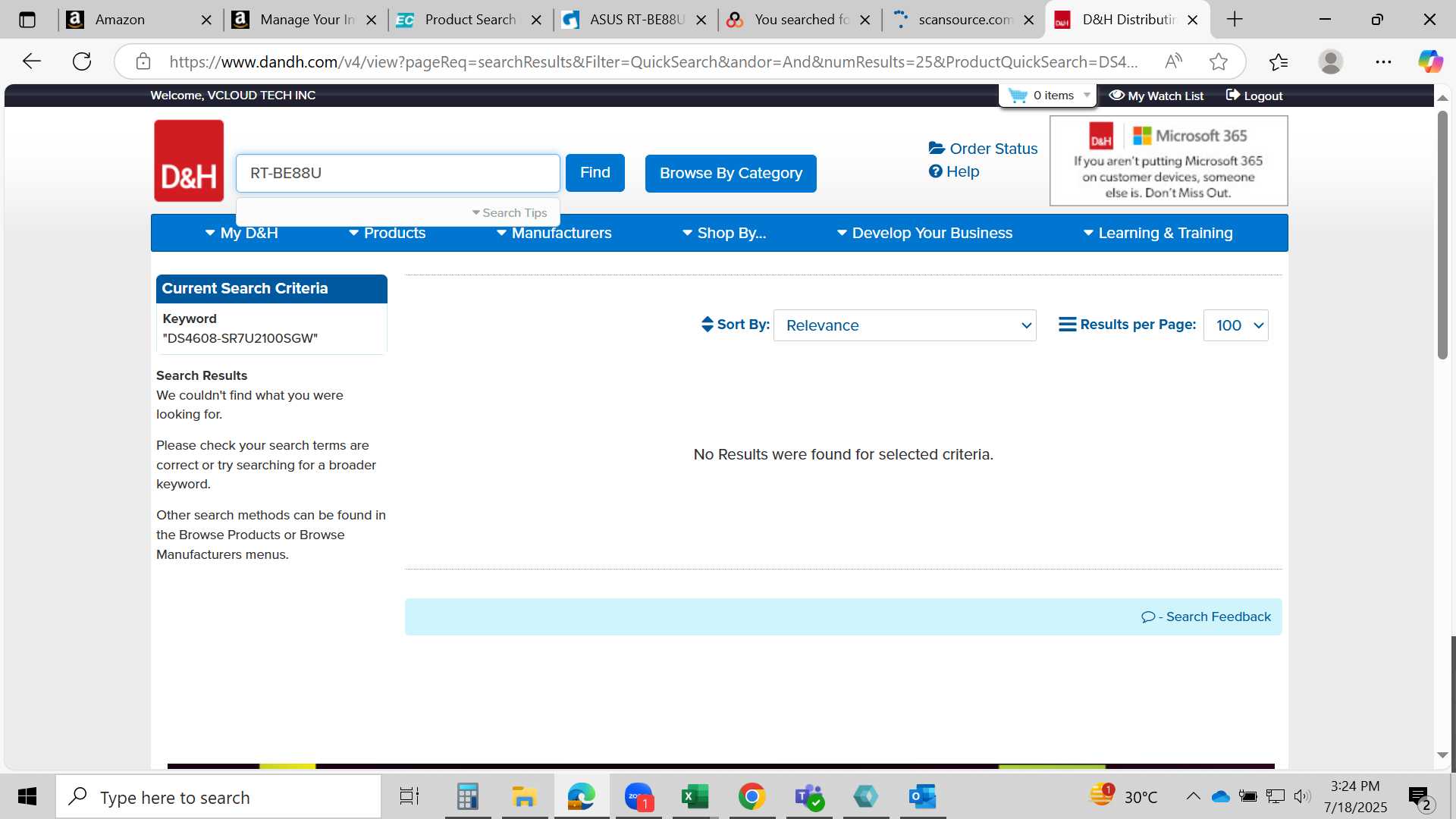Expand the Search Tips dropdown
The image size is (1456, 819).
click(x=509, y=213)
